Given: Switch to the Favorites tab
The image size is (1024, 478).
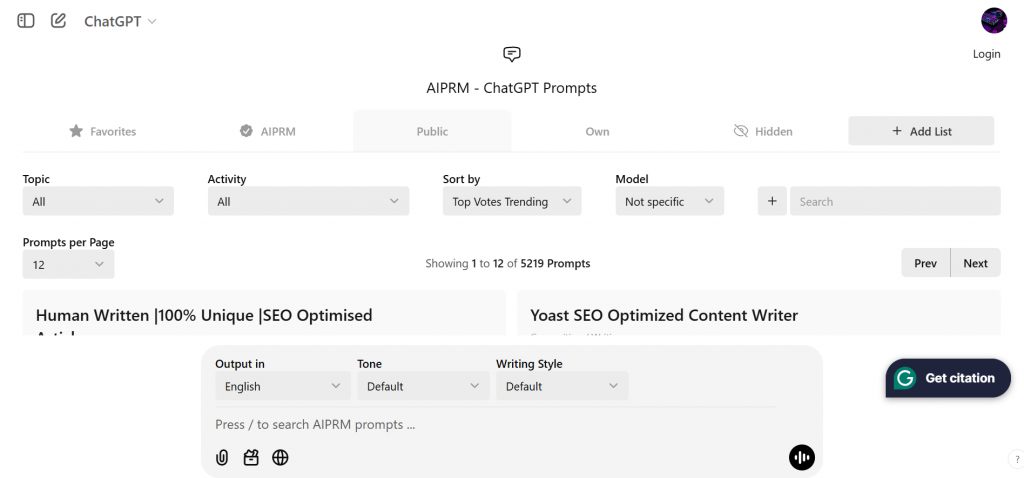Looking at the screenshot, I should (103, 131).
